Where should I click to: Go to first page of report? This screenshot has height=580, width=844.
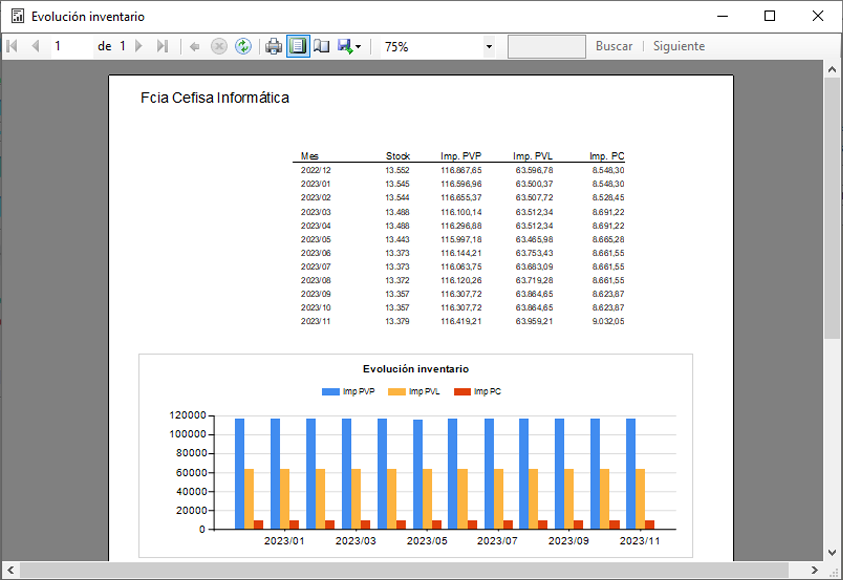coord(12,46)
